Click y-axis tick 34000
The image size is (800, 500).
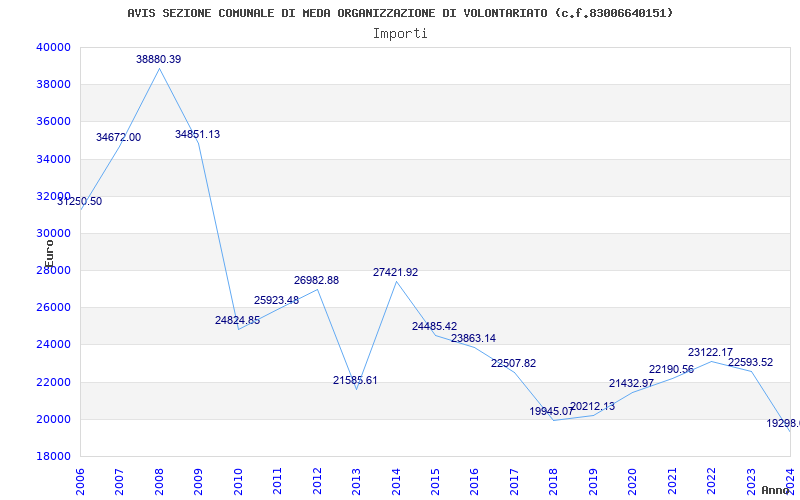pyautogui.click(x=53, y=159)
